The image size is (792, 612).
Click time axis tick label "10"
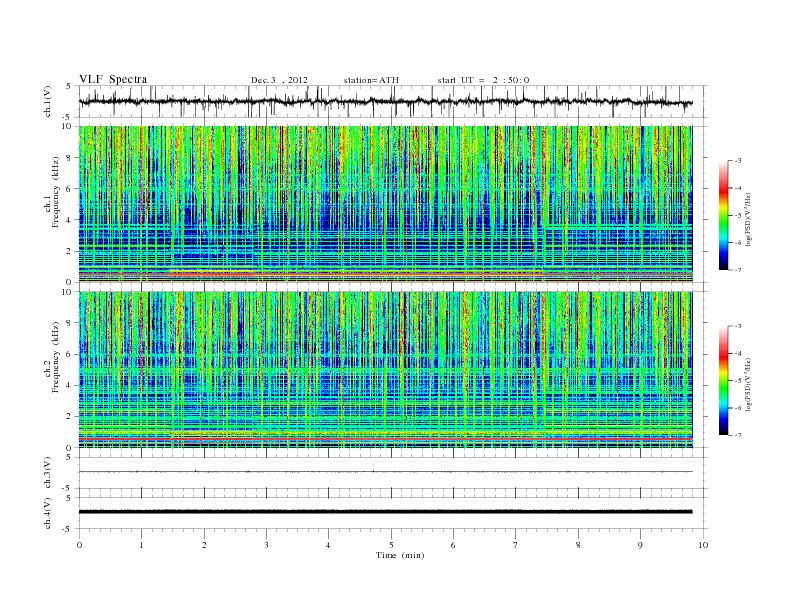point(703,545)
